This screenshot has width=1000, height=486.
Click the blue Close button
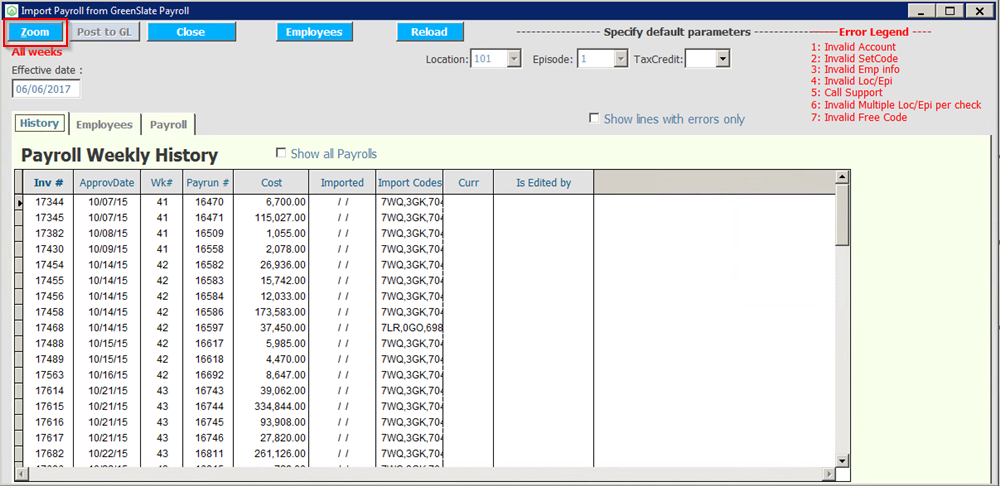(x=191, y=32)
